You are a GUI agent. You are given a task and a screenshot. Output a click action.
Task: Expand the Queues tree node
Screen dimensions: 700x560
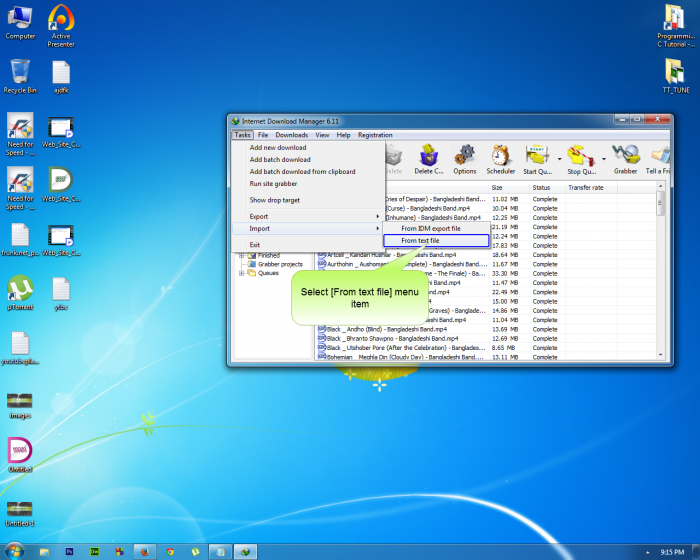pyautogui.click(x=241, y=273)
